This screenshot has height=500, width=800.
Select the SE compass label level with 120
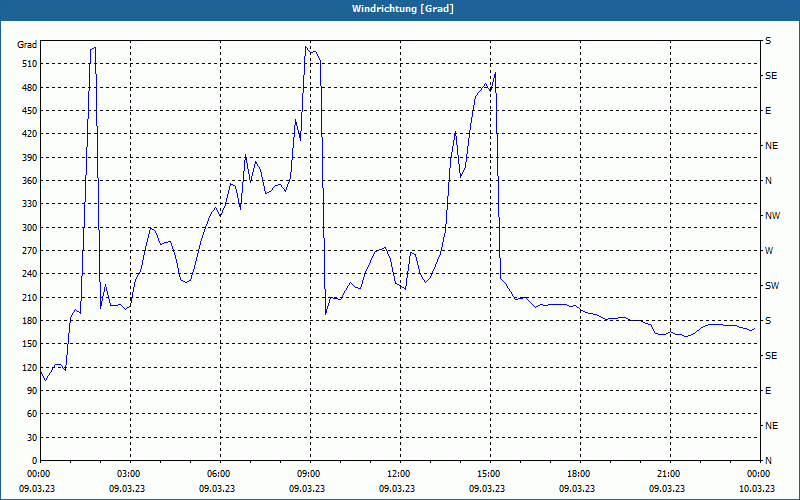pos(771,356)
